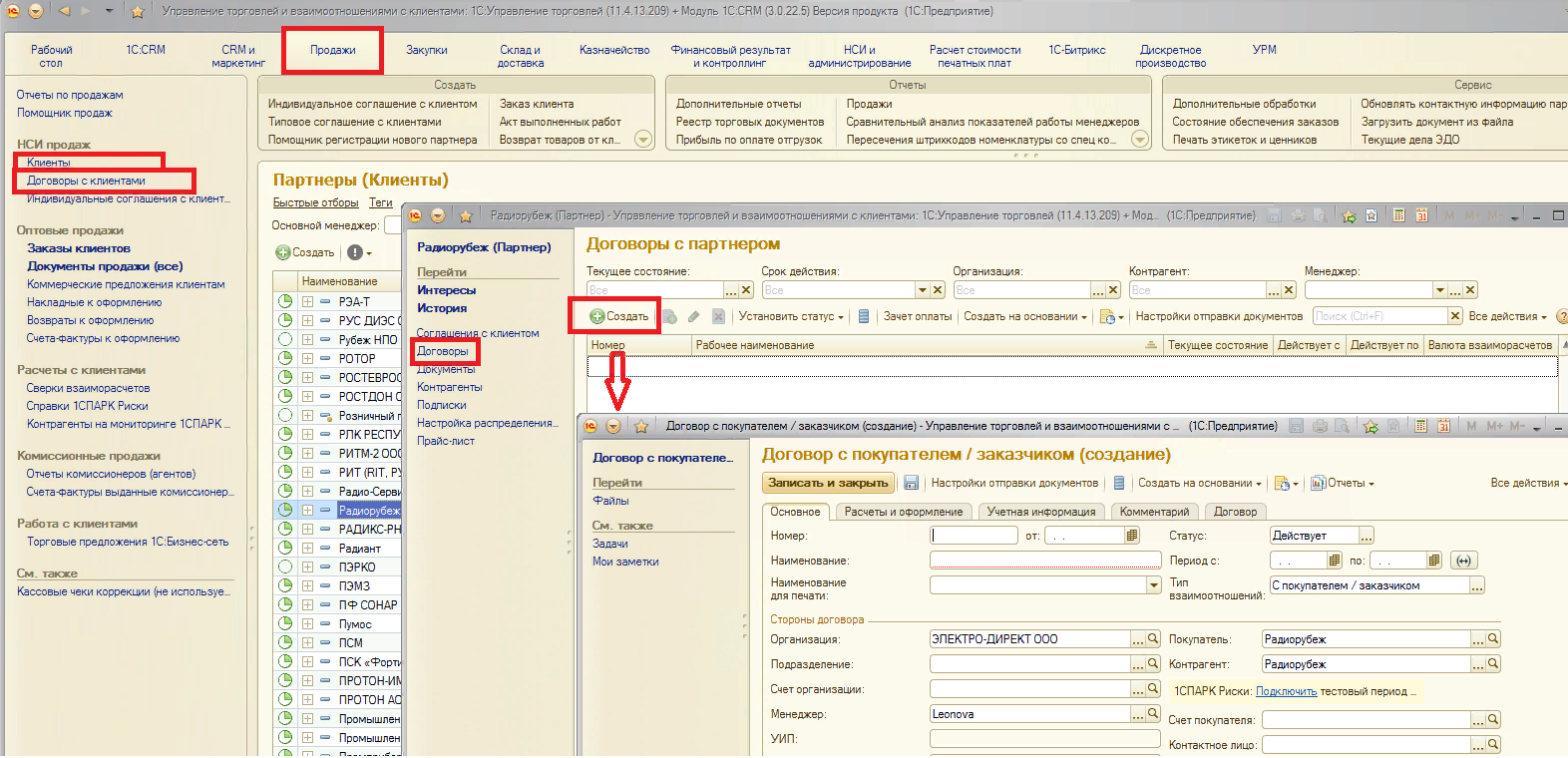
Task: Click Договоры link in Радиорубеж navigation panel
Action: pos(442,351)
